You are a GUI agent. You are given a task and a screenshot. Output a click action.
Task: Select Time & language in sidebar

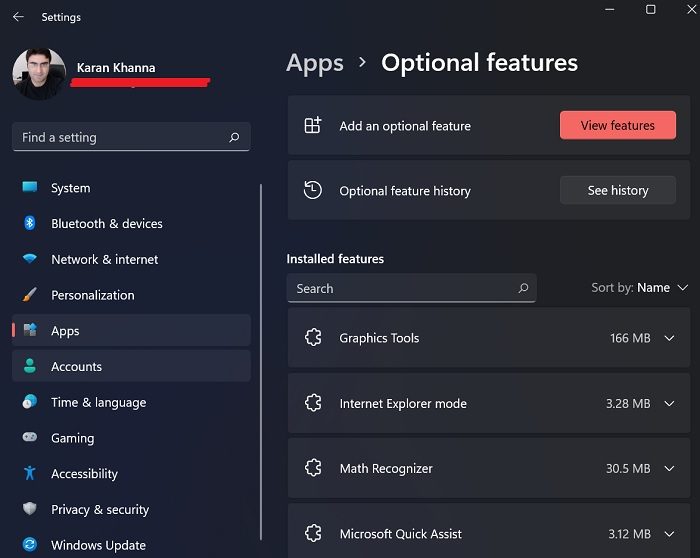coord(98,402)
